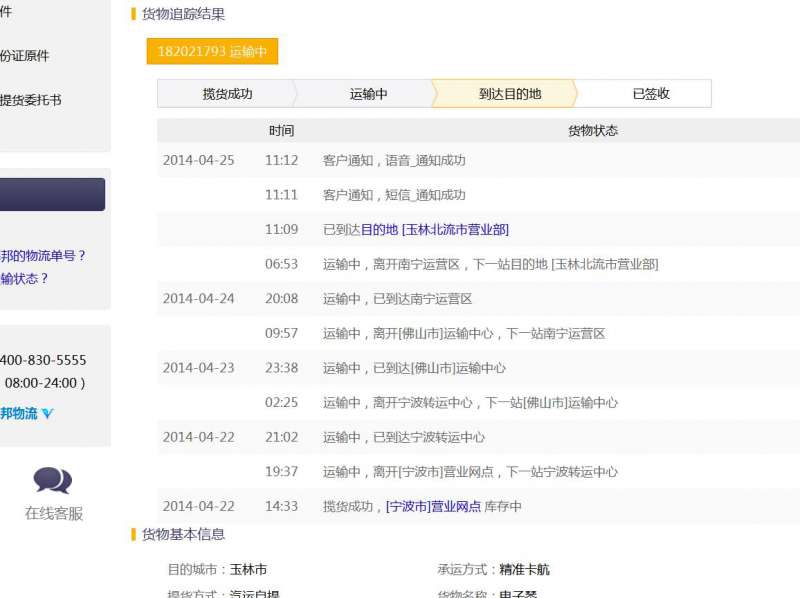Click the 时间 column header
This screenshot has width=800, height=598.
point(281,131)
